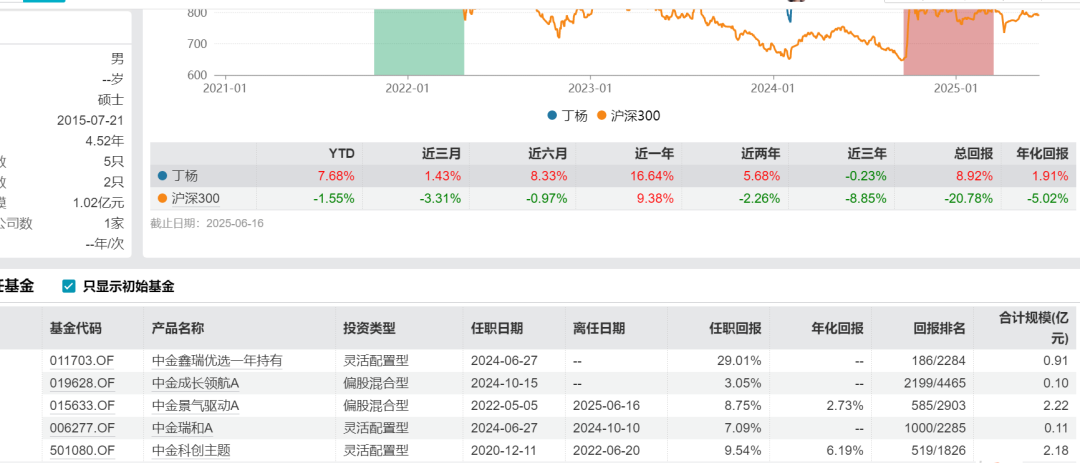This screenshot has width=1080, height=463.
Task: Open fund code 501080.OF
Action: click(82, 449)
